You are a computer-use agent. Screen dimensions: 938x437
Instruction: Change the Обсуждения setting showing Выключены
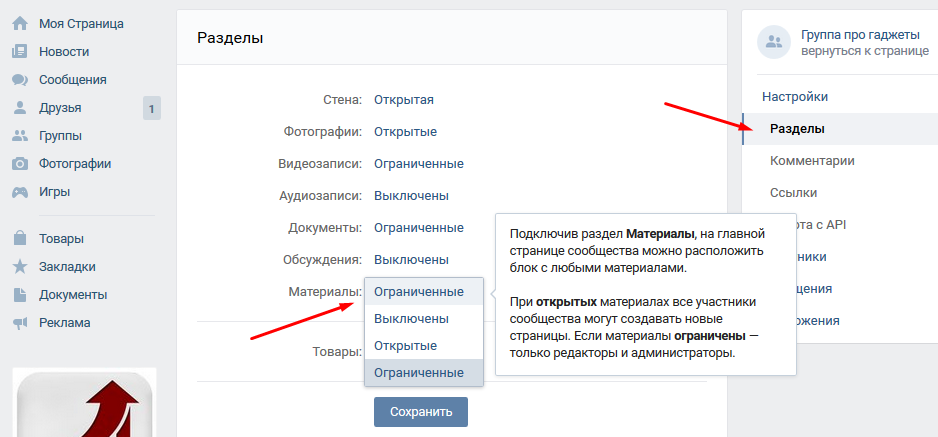pyautogui.click(x=412, y=260)
